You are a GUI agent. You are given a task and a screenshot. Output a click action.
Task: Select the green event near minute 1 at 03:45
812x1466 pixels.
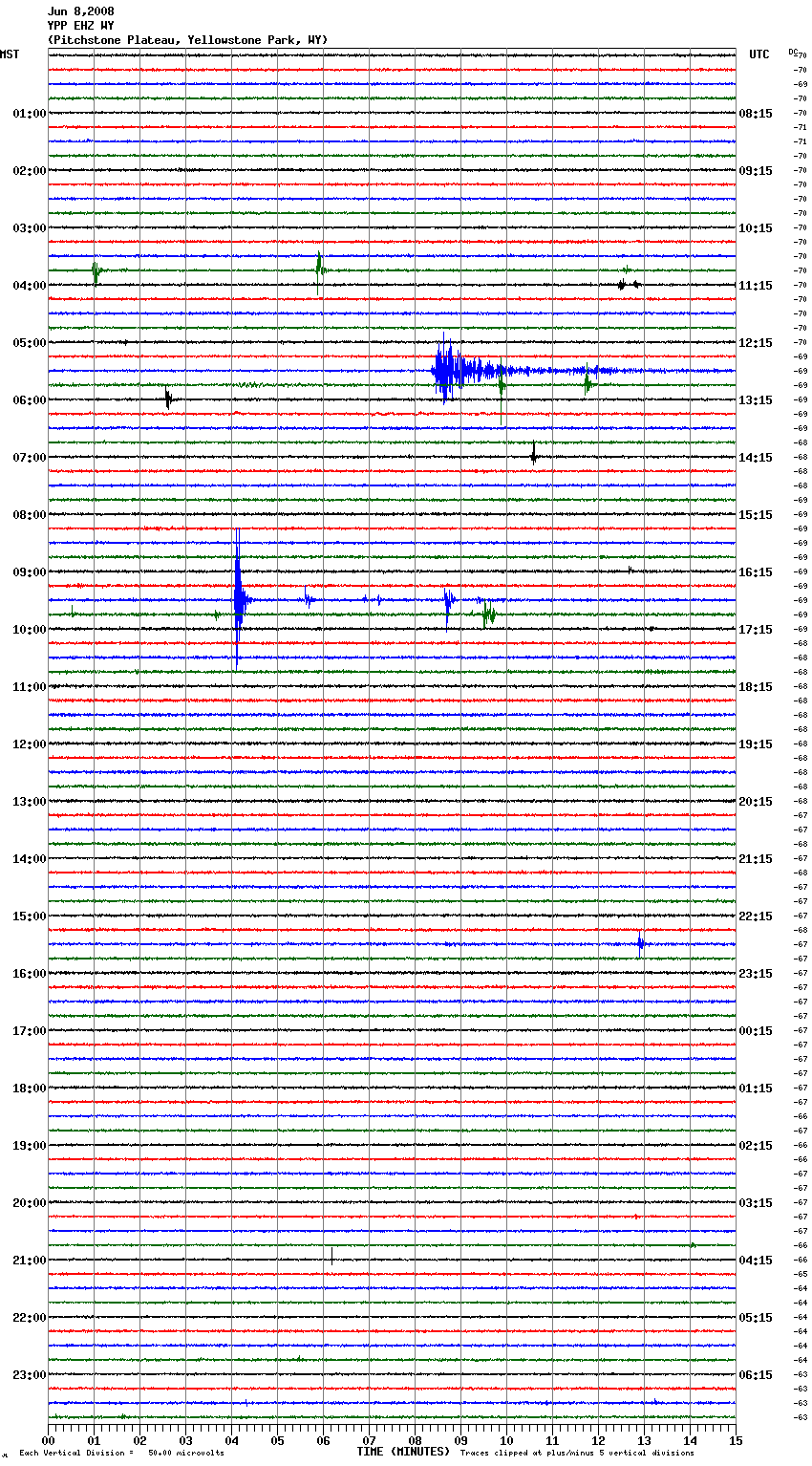[x=96, y=272]
